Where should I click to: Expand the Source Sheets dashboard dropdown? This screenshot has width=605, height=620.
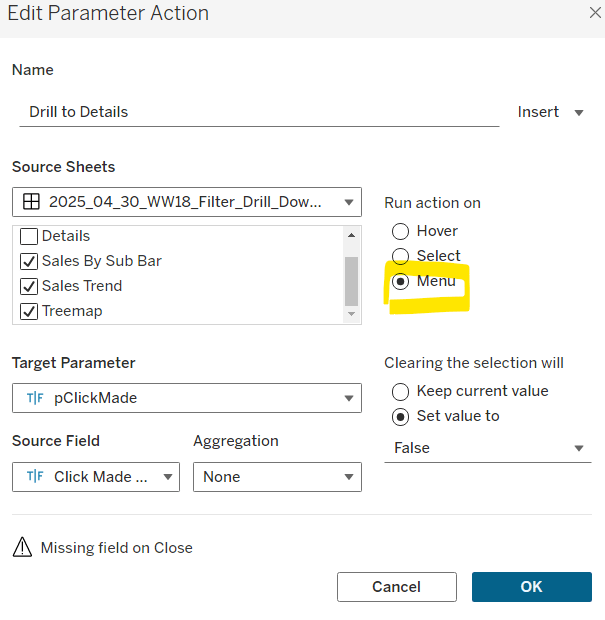click(x=348, y=202)
